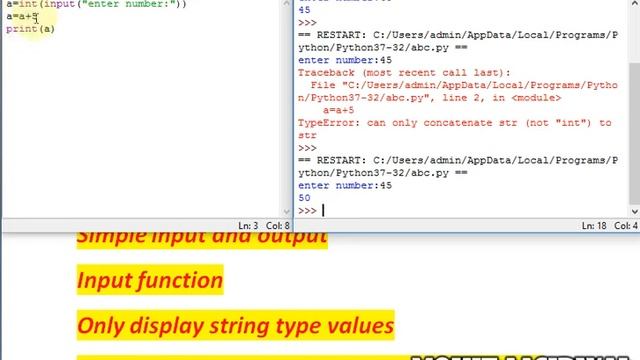Click the output value '50' in the shell
The height and width of the screenshot is (360, 640).
(x=304, y=198)
